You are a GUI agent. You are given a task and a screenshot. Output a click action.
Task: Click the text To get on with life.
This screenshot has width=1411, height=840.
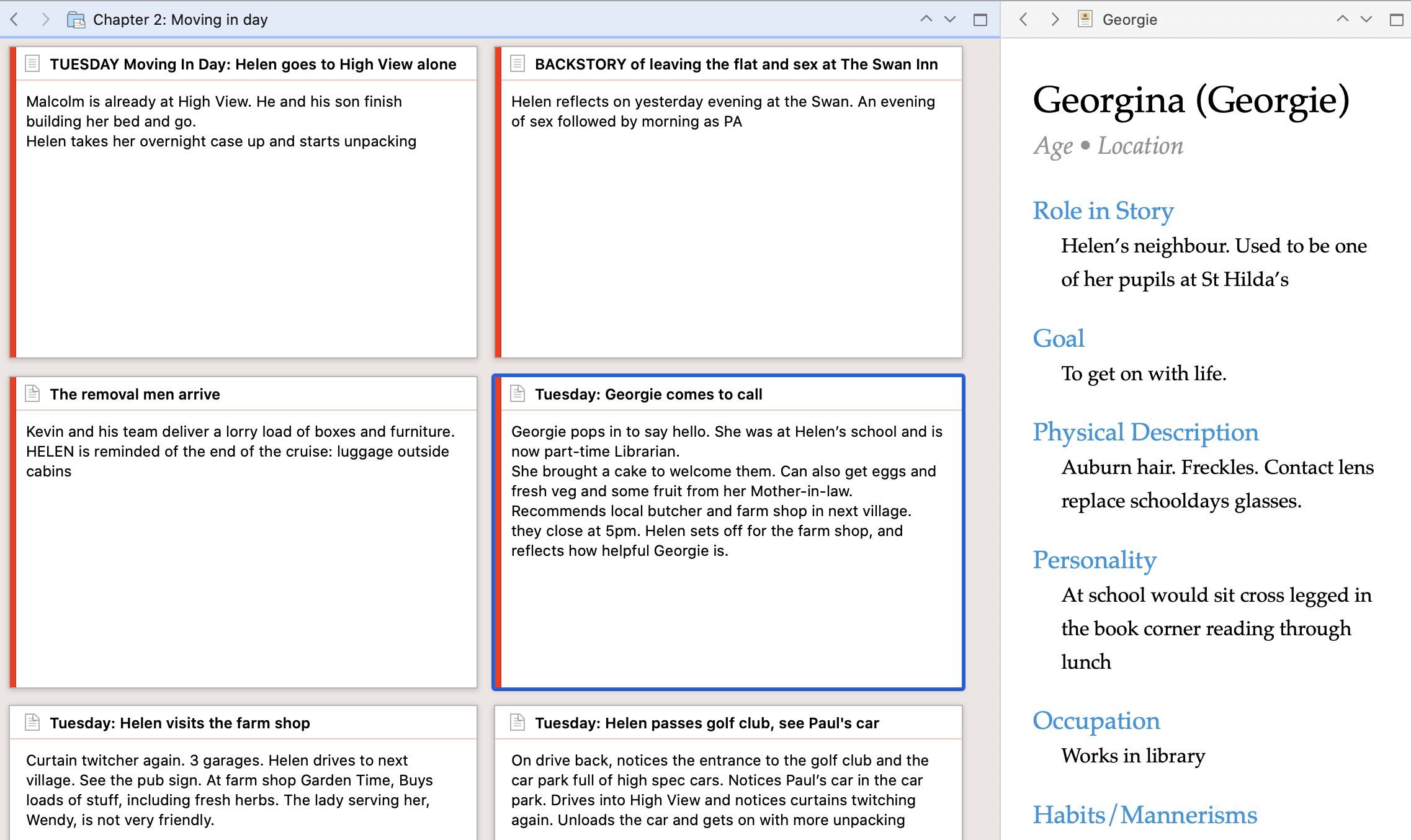coord(1144,374)
